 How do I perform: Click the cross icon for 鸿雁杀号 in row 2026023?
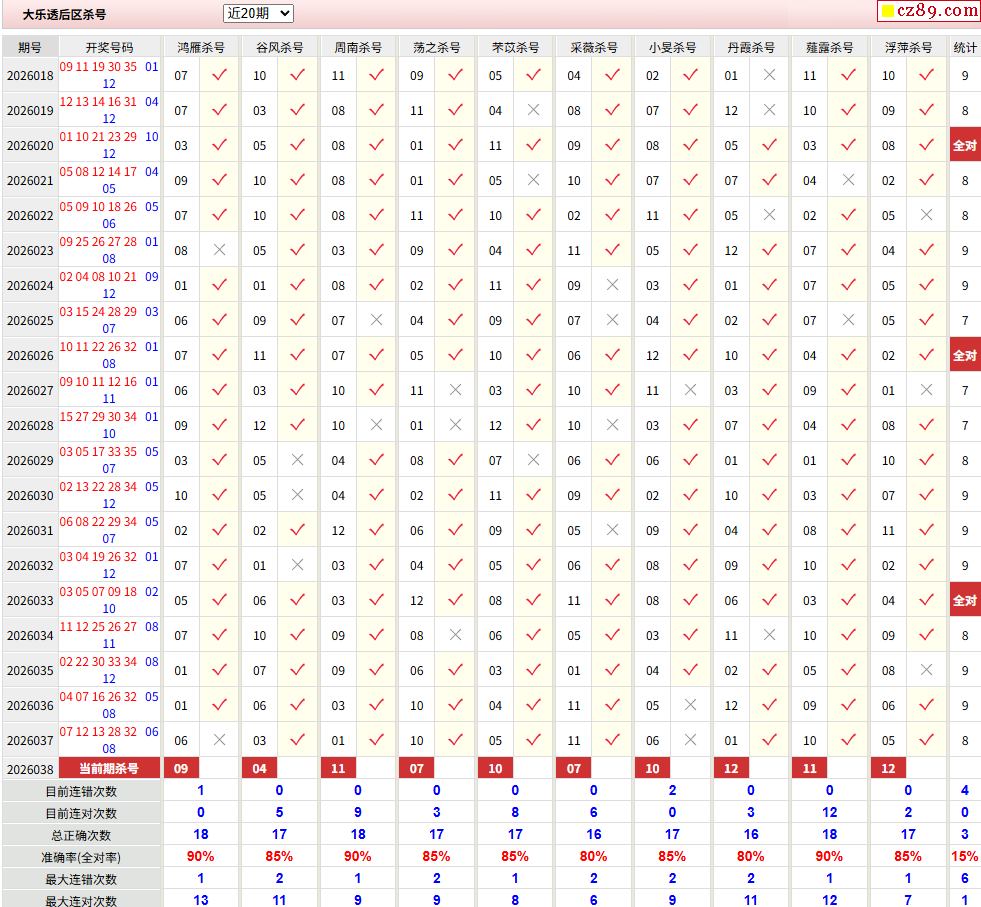(x=220, y=250)
